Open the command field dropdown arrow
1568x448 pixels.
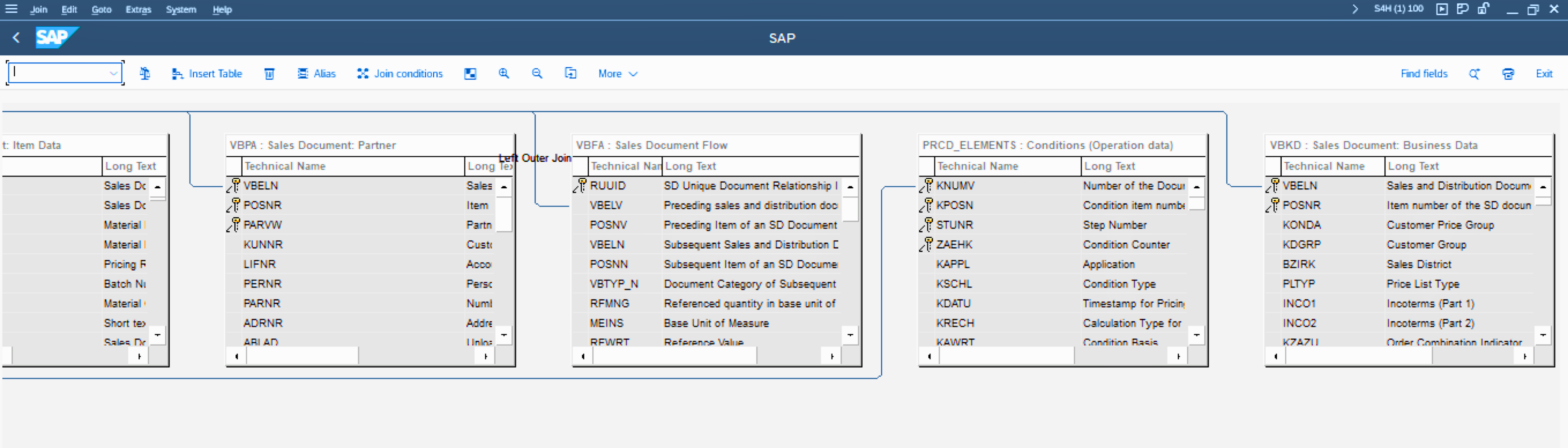(113, 73)
